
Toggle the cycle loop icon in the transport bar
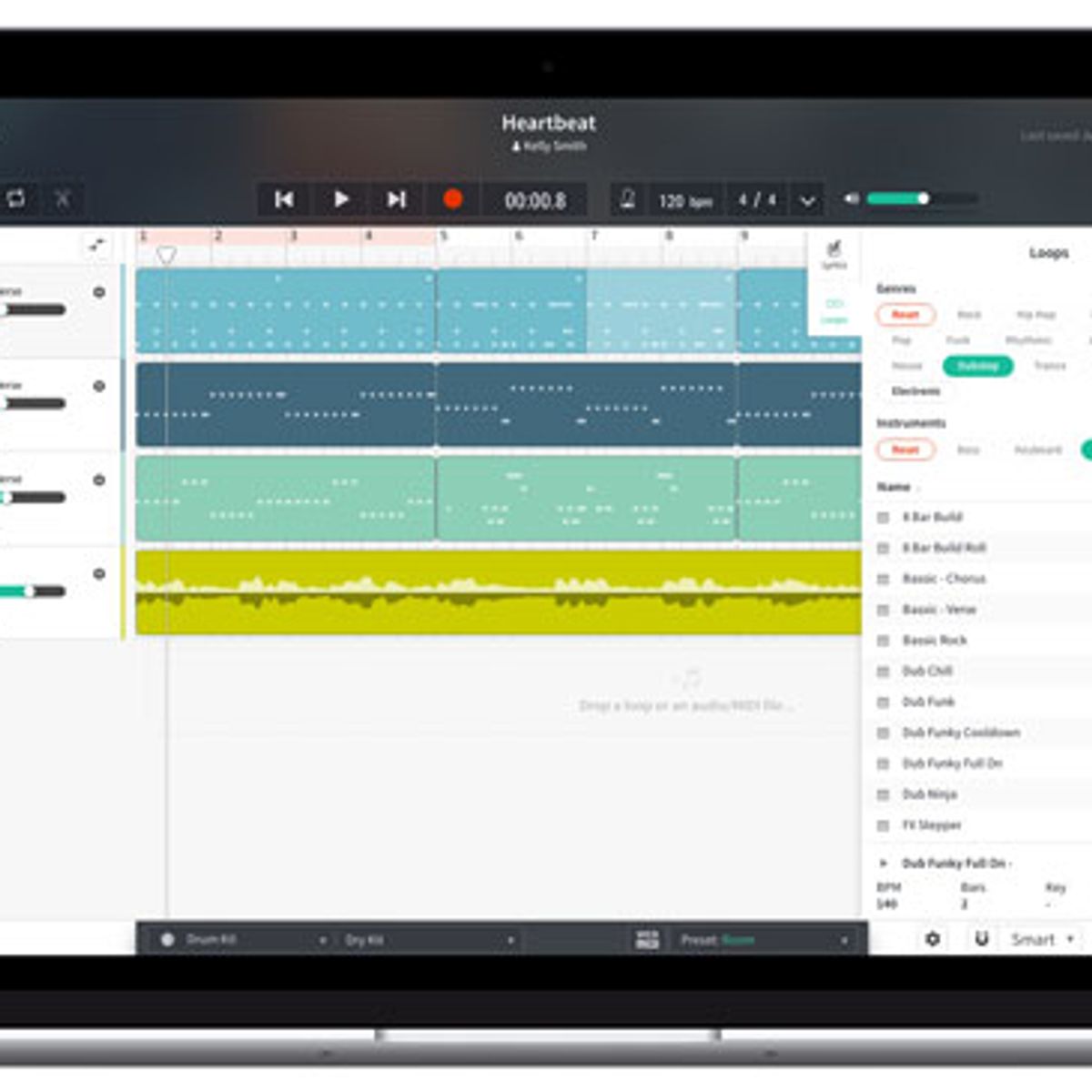tap(15, 198)
